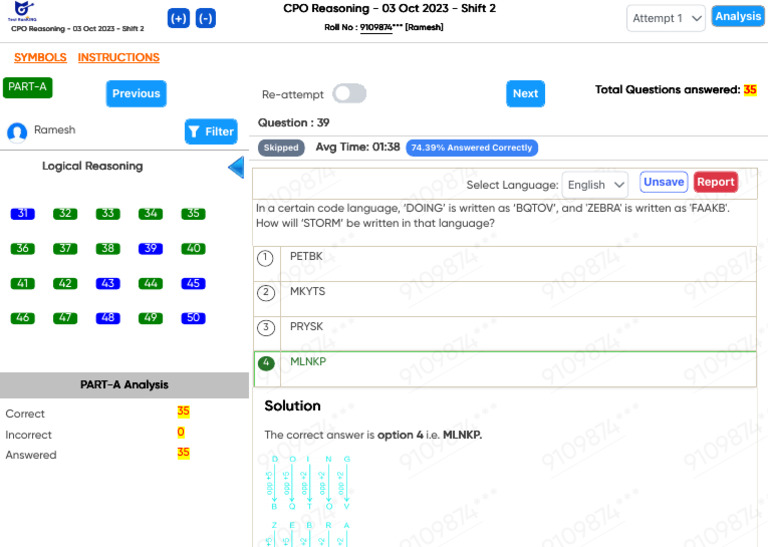Jump to question 45
The width and height of the screenshot is (768, 547).
193,284
